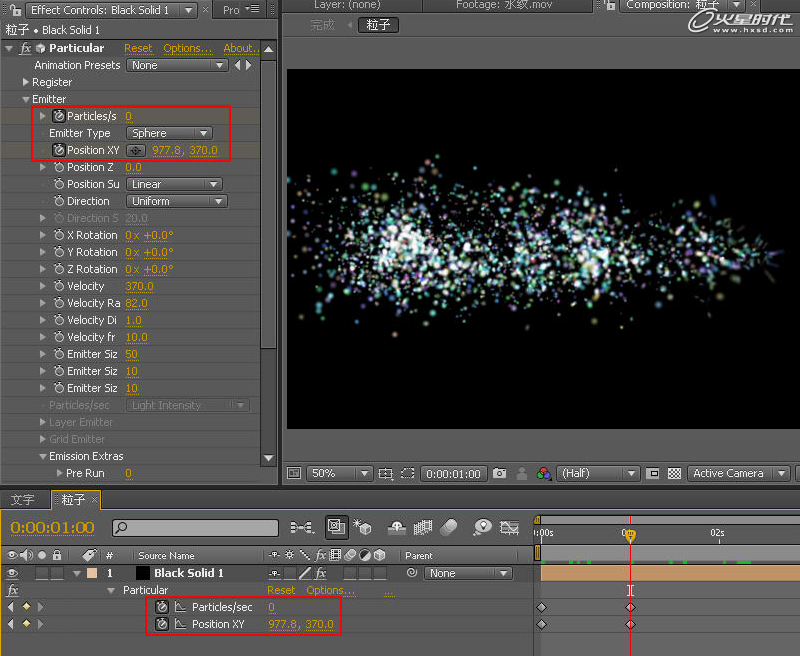Click the snapshot camera icon in viewer
The height and width of the screenshot is (656, 800).
pos(499,473)
